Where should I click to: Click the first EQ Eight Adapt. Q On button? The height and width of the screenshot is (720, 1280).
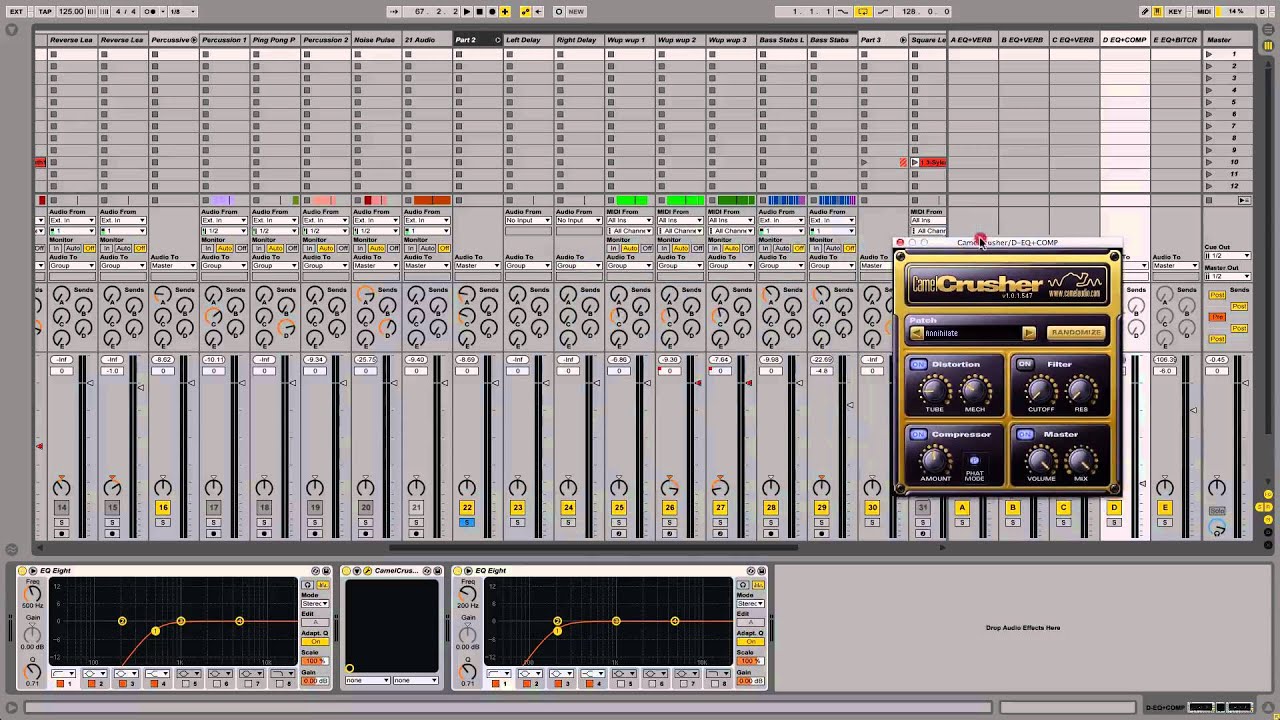[316, 642]
